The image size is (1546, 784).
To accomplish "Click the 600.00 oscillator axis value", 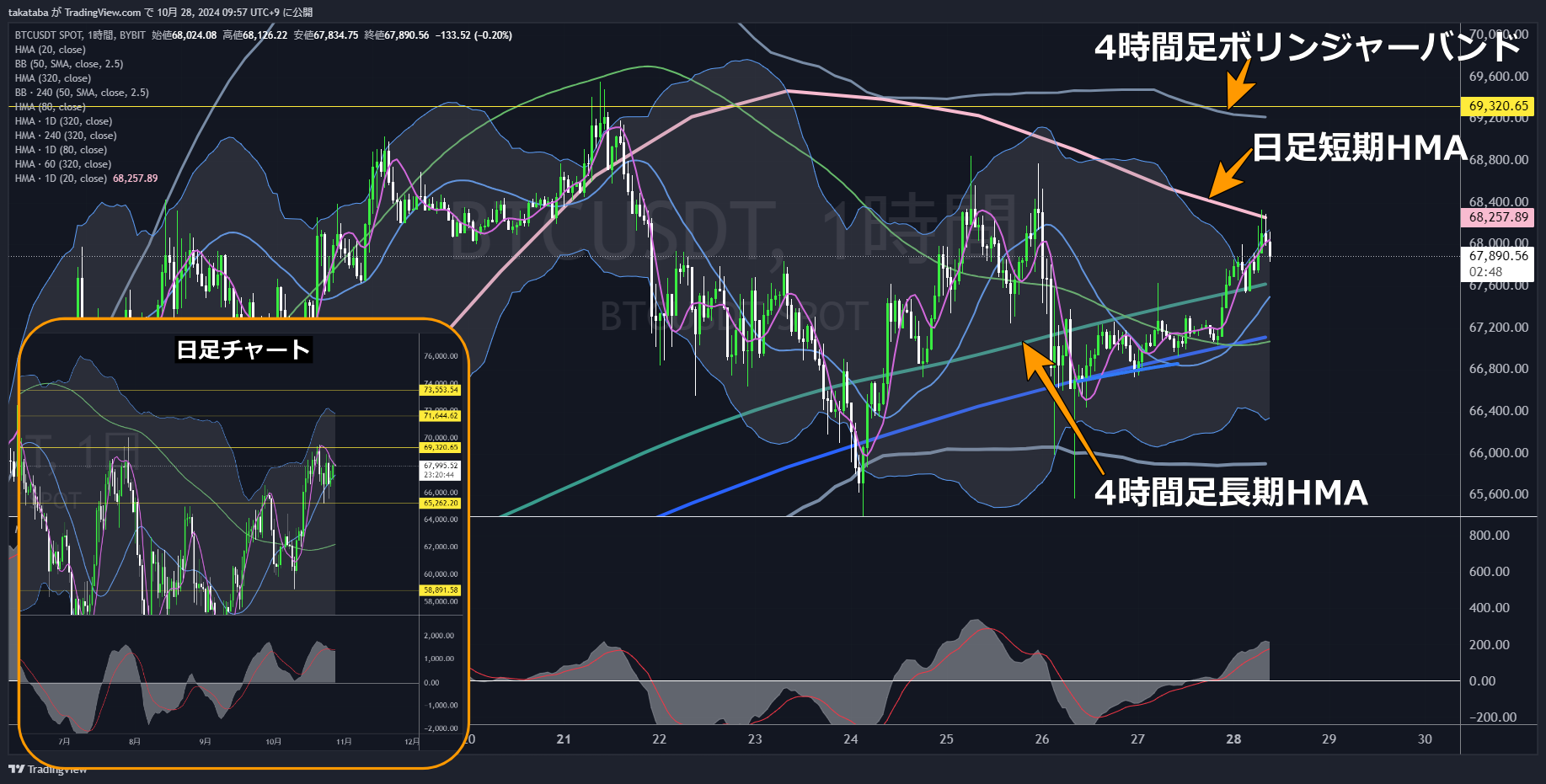I will [x=1489, y=572].
